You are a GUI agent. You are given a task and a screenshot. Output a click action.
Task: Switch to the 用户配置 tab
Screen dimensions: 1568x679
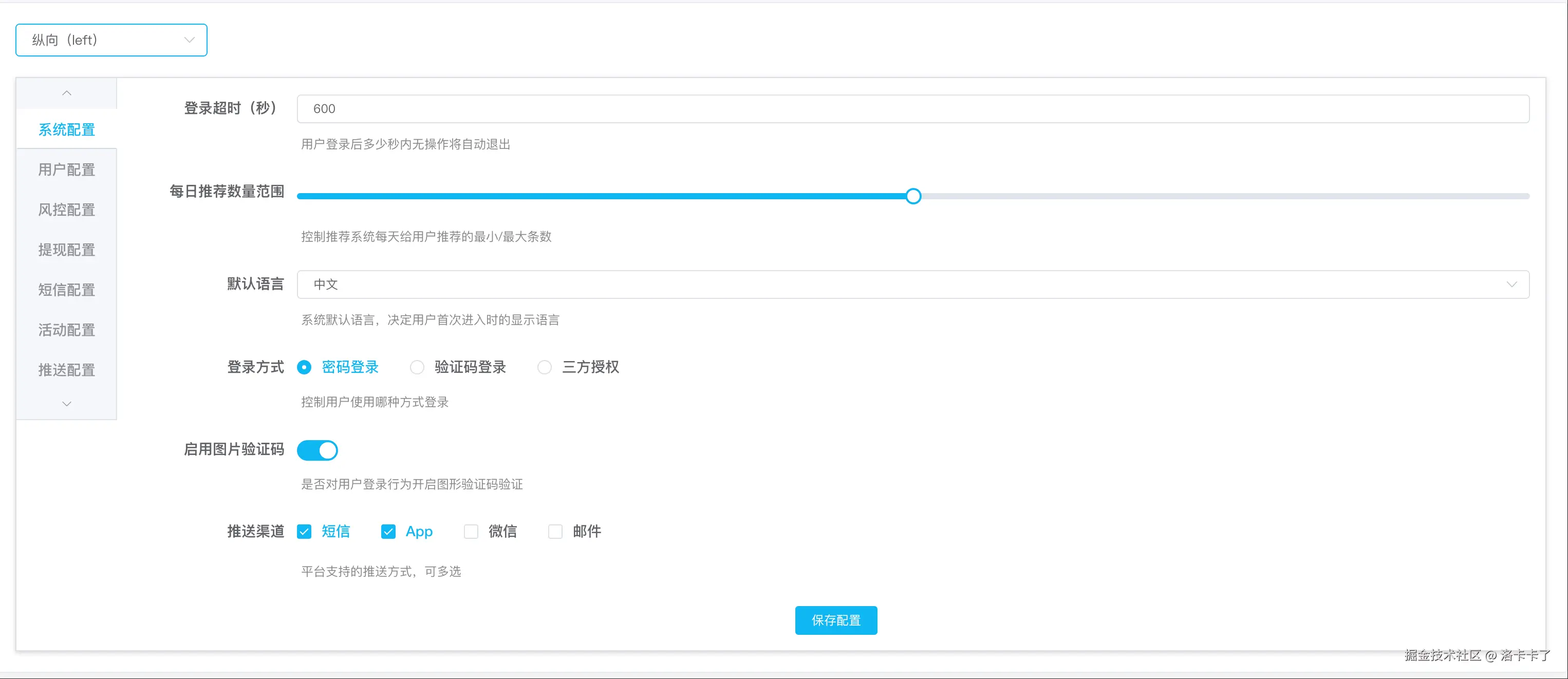[66, 169]
